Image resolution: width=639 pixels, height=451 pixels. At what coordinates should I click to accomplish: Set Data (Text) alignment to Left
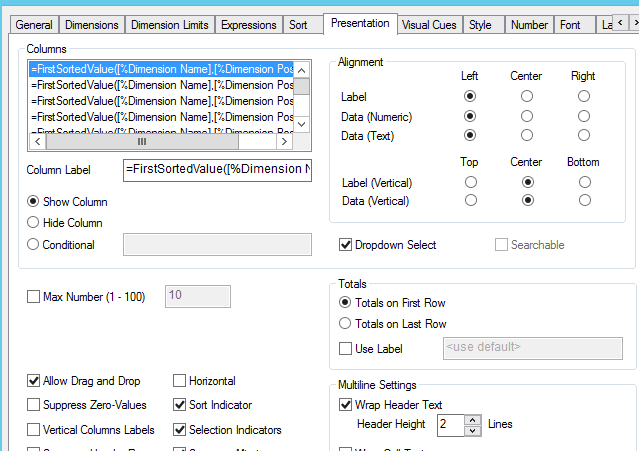coord(470,135)
